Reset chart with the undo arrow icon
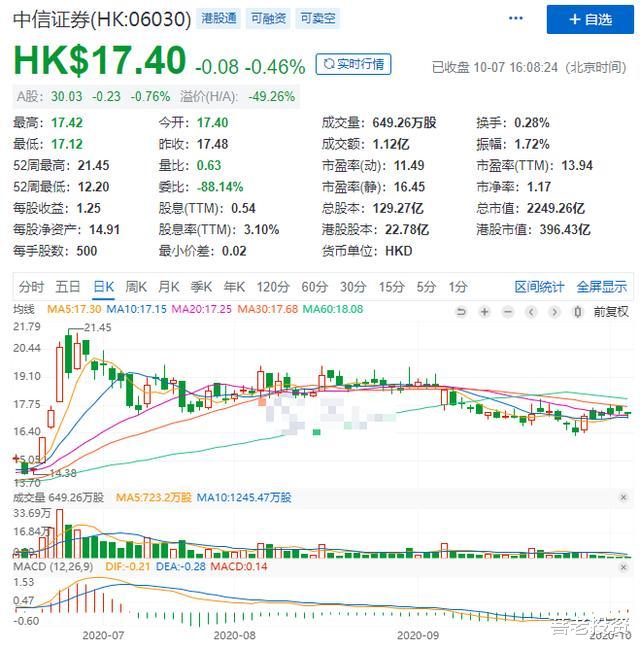Viewport: 640px width, 649px height. (461, 312)
